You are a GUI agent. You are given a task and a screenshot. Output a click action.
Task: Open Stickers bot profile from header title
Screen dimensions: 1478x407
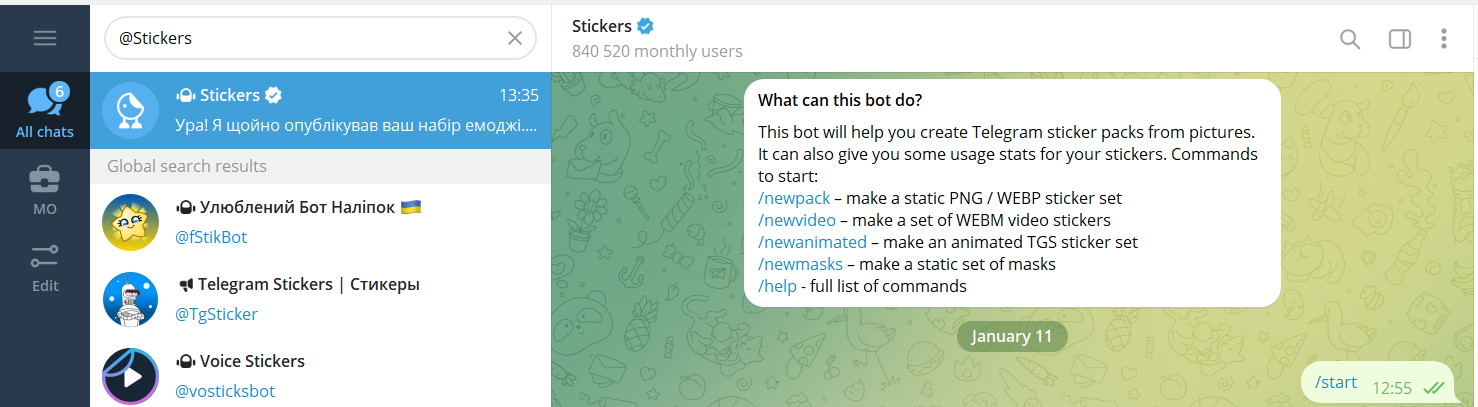coord(602,26)
